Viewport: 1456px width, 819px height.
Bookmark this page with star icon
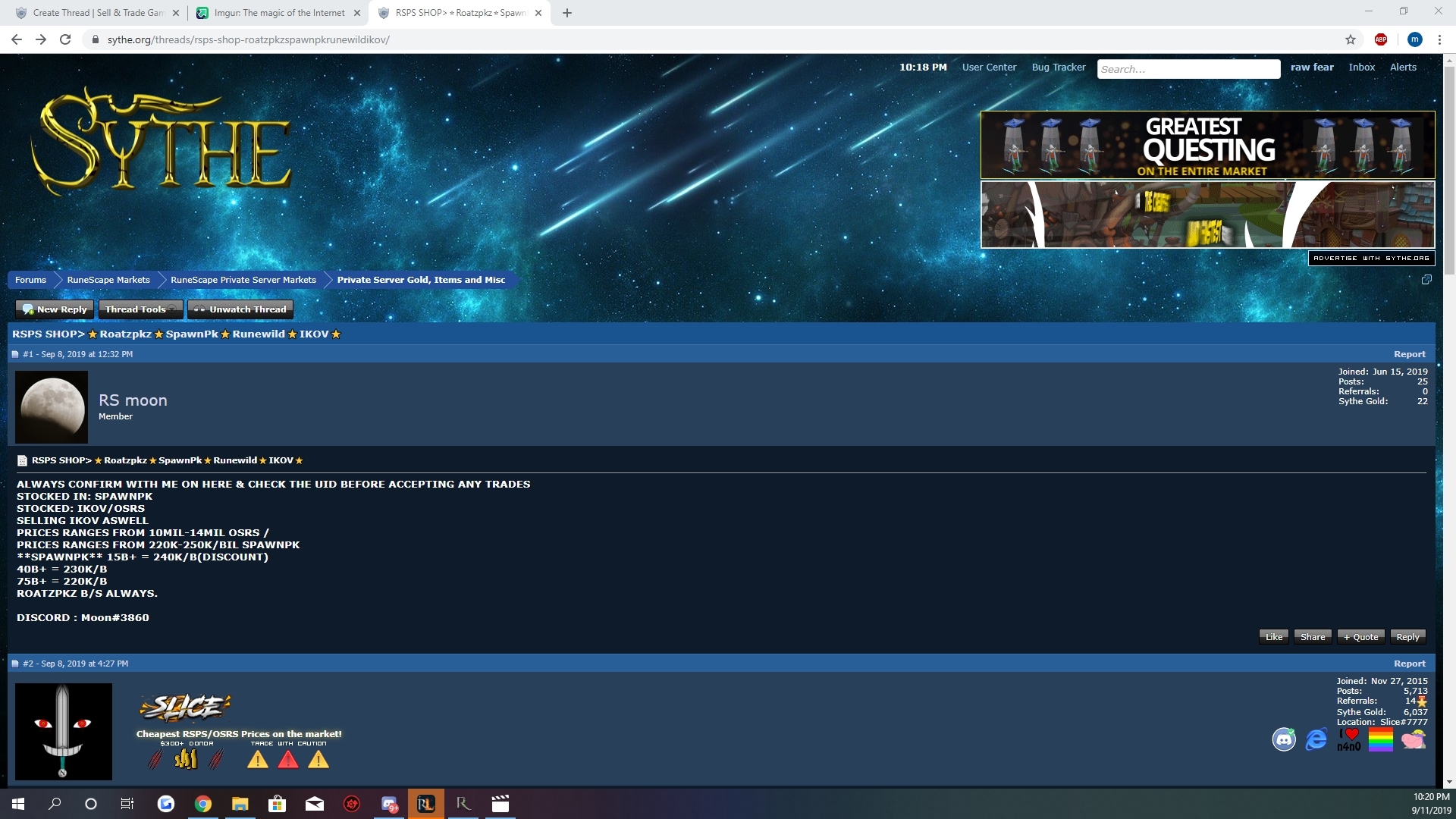(1351, 39)
